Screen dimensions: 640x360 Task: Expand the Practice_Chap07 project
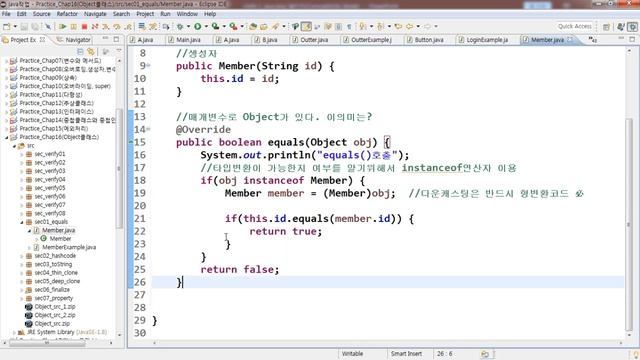pos(6,60)
